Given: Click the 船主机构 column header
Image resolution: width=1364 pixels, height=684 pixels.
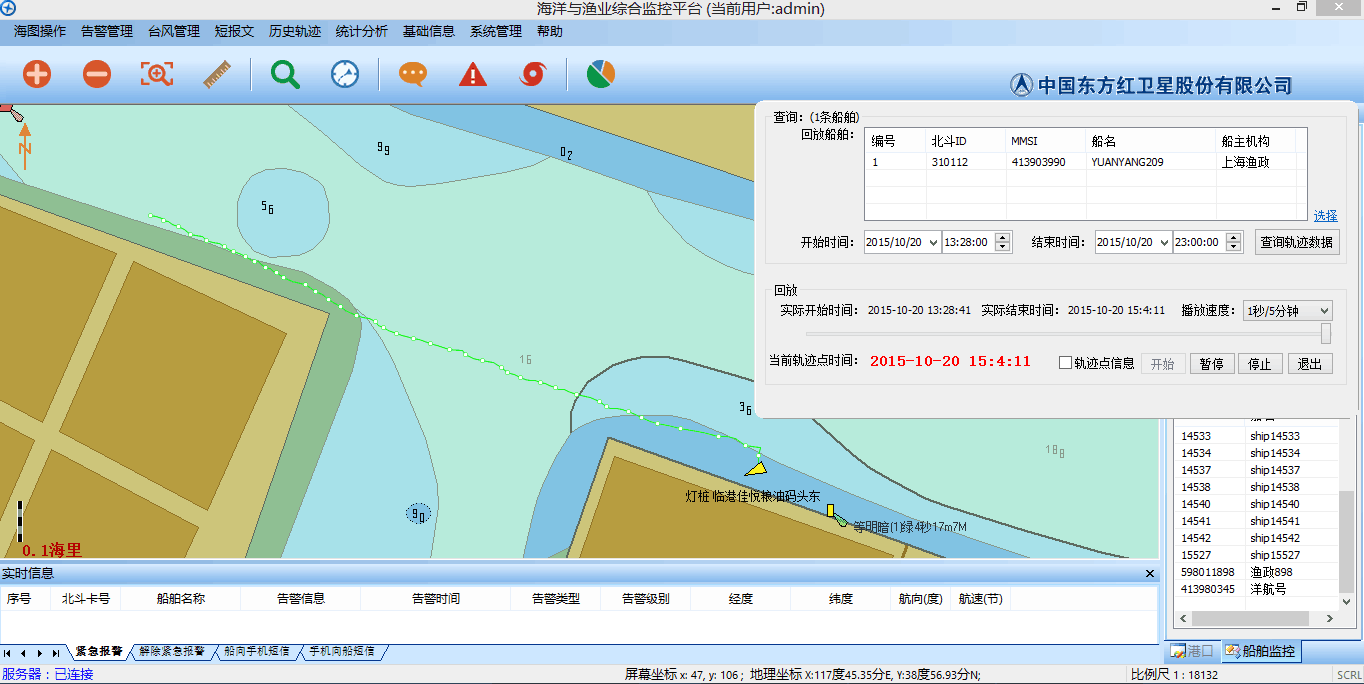Looking at the screenshot, I should click(1256, 141).
